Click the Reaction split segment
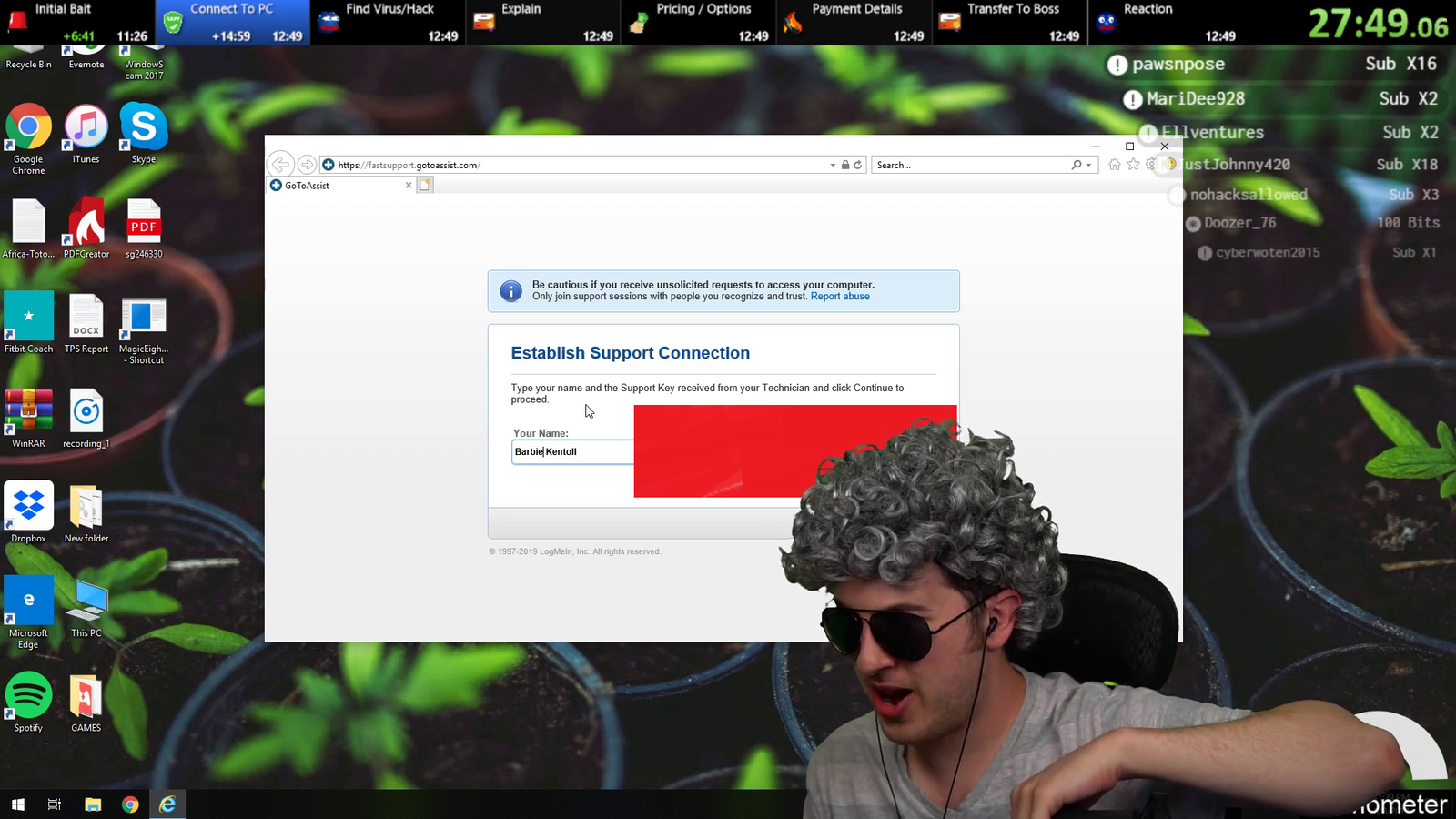This screenshot has height=819, width=1456. pos(1165,23)
